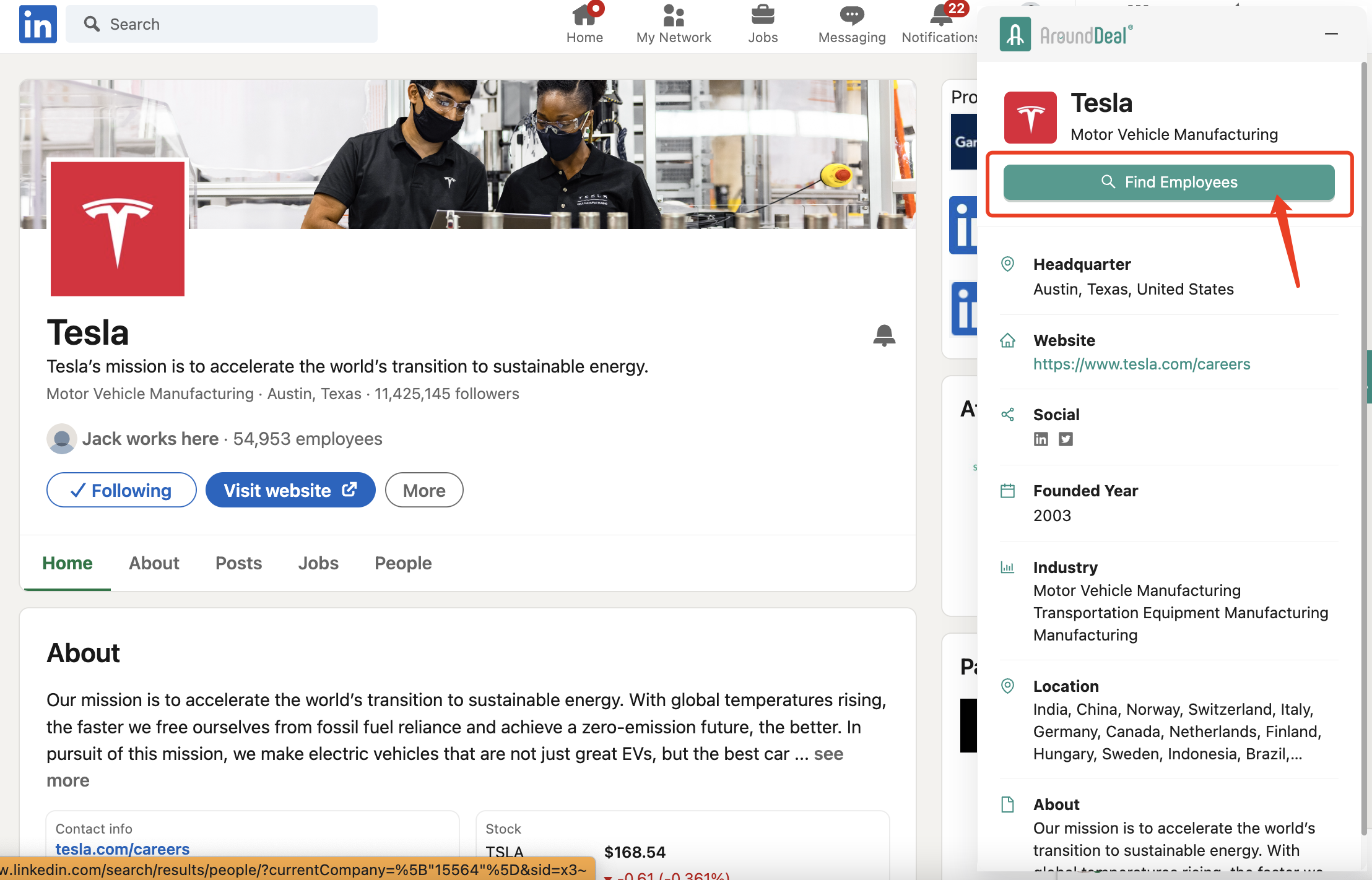The image size is (1372, 880).
Task: Open Tesla Twitter social icon in AroundDeal
Action: pyautogui.click(x=1066, y=439)
